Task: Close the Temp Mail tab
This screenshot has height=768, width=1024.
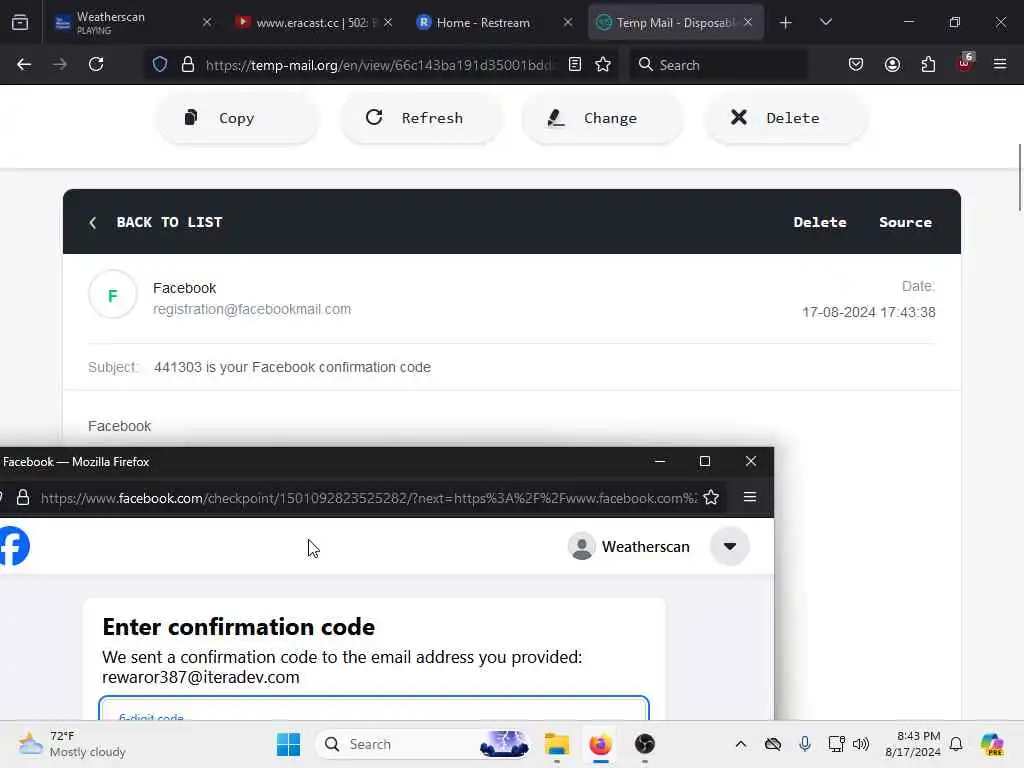Action: [748, 23]
